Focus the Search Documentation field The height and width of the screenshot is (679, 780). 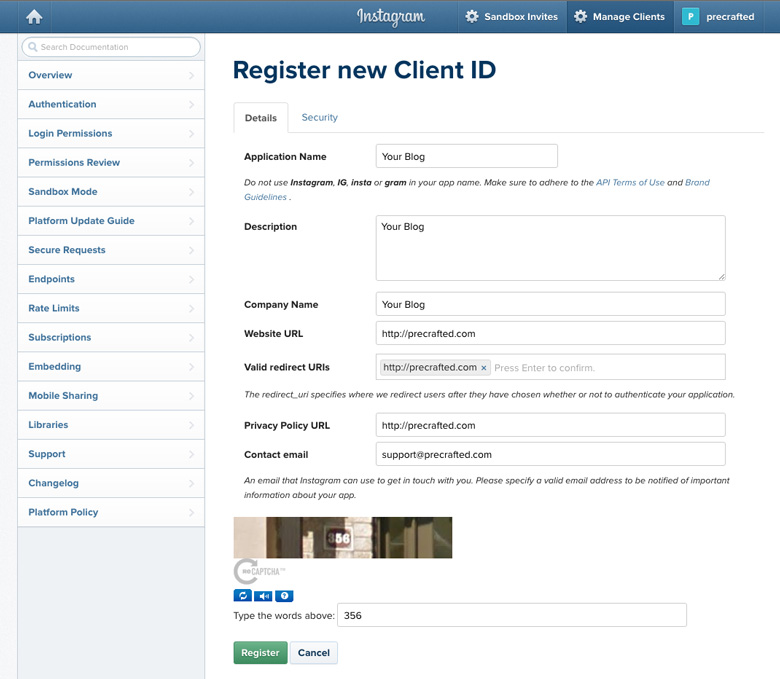(x=111, y=47)
